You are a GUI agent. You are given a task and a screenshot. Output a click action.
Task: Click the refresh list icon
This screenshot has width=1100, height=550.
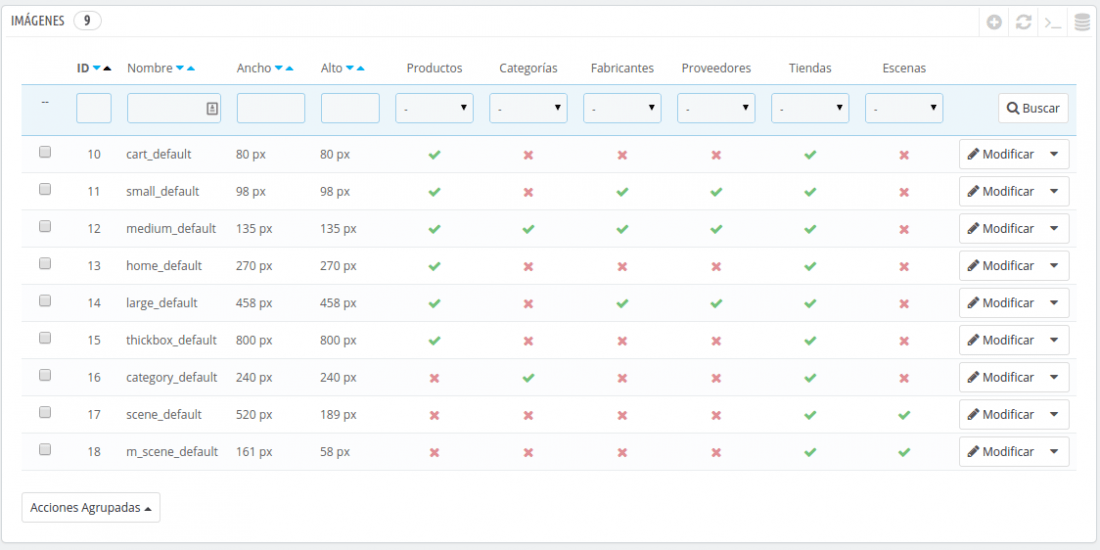pos(1024,22)
